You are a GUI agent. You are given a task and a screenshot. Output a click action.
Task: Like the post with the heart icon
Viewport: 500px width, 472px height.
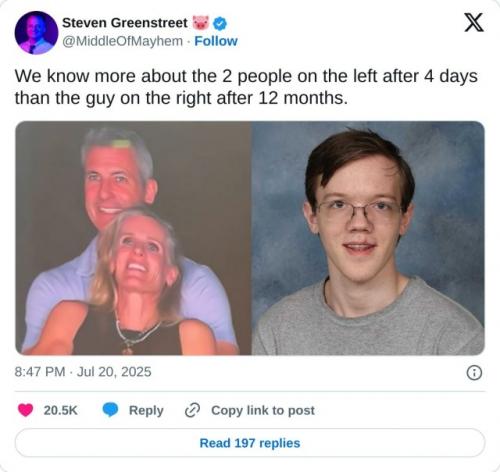[x=25, y=410]
